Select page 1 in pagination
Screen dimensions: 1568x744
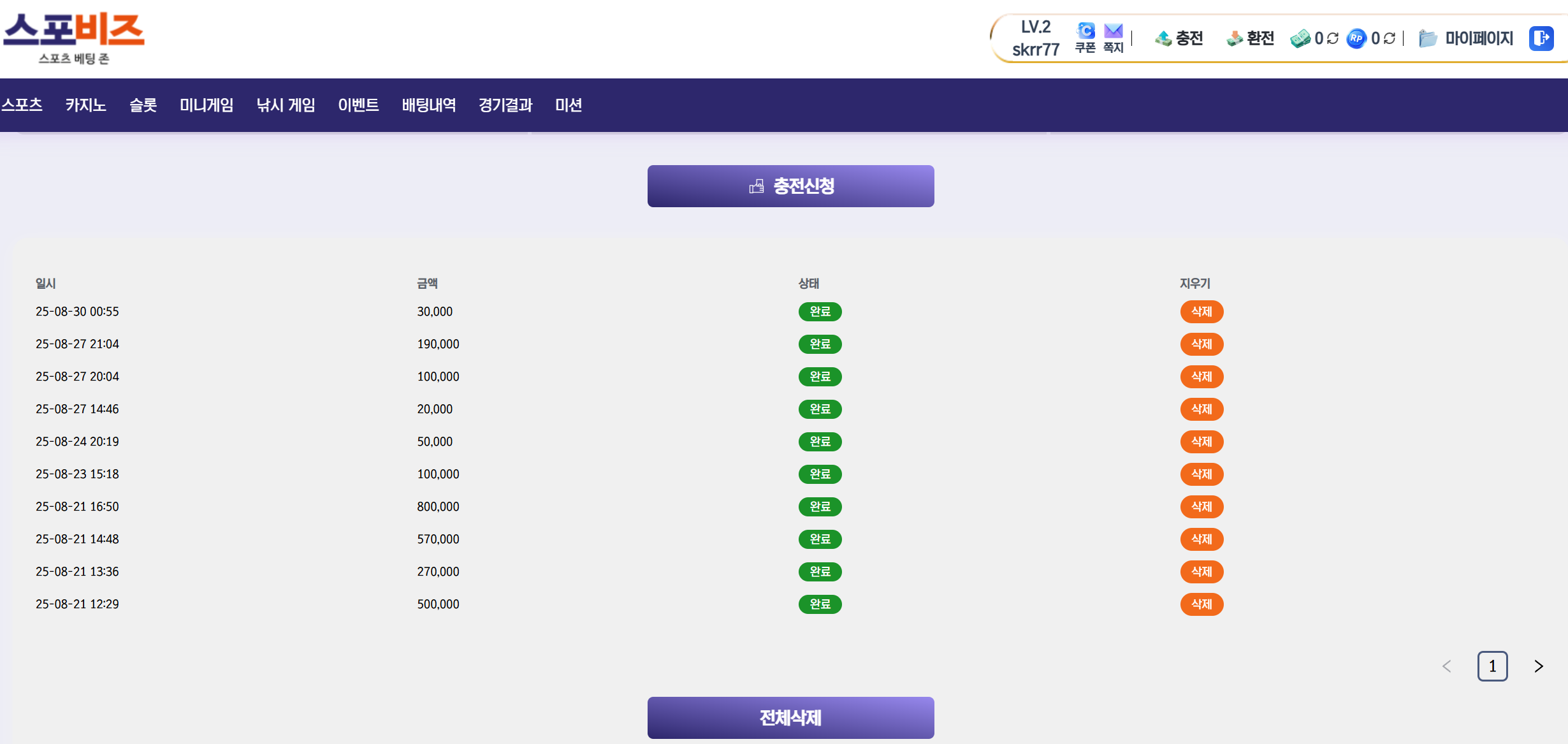(x=1492, y=666)
